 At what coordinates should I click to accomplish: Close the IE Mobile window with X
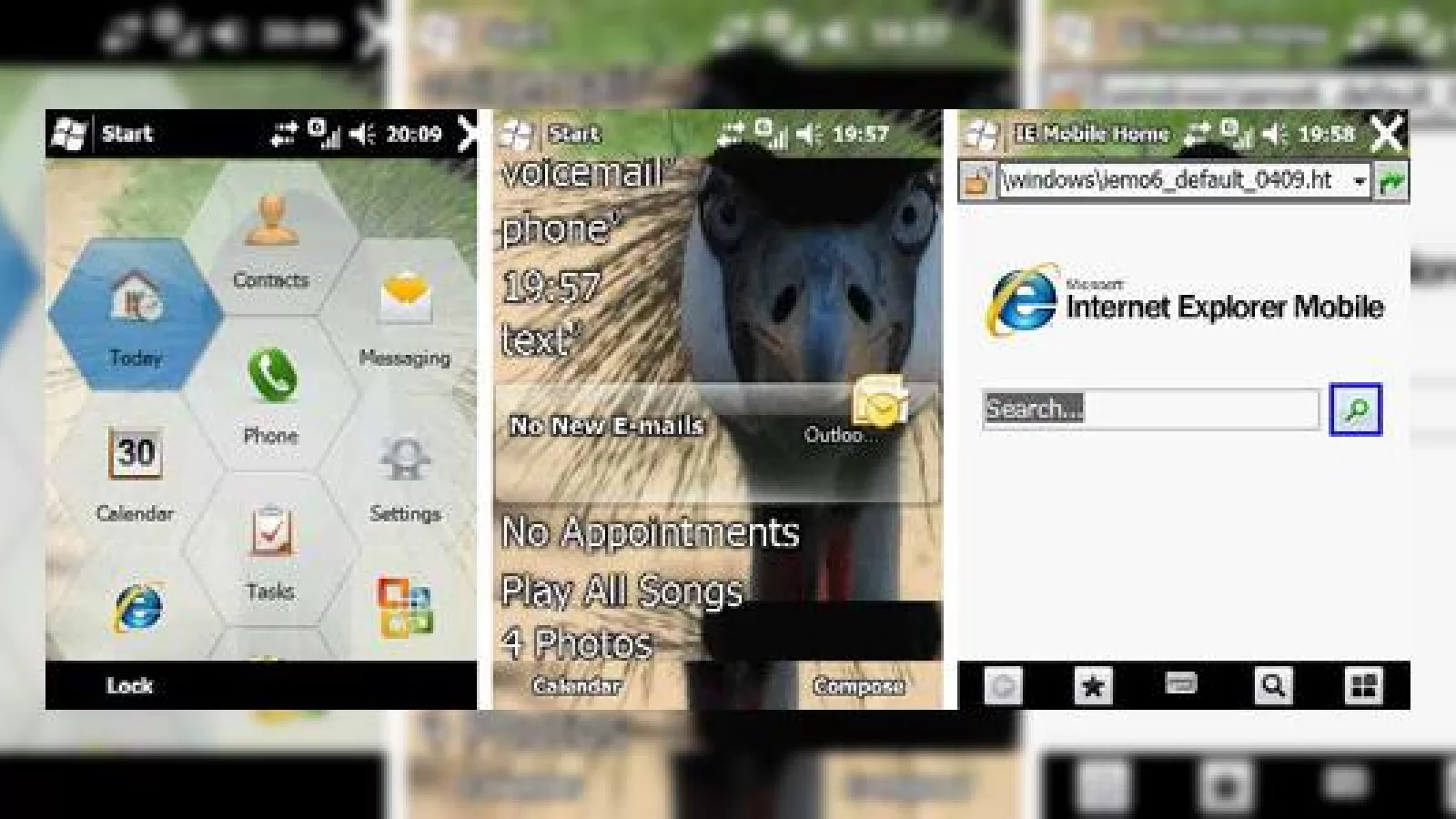click(x=1387, y=135)
